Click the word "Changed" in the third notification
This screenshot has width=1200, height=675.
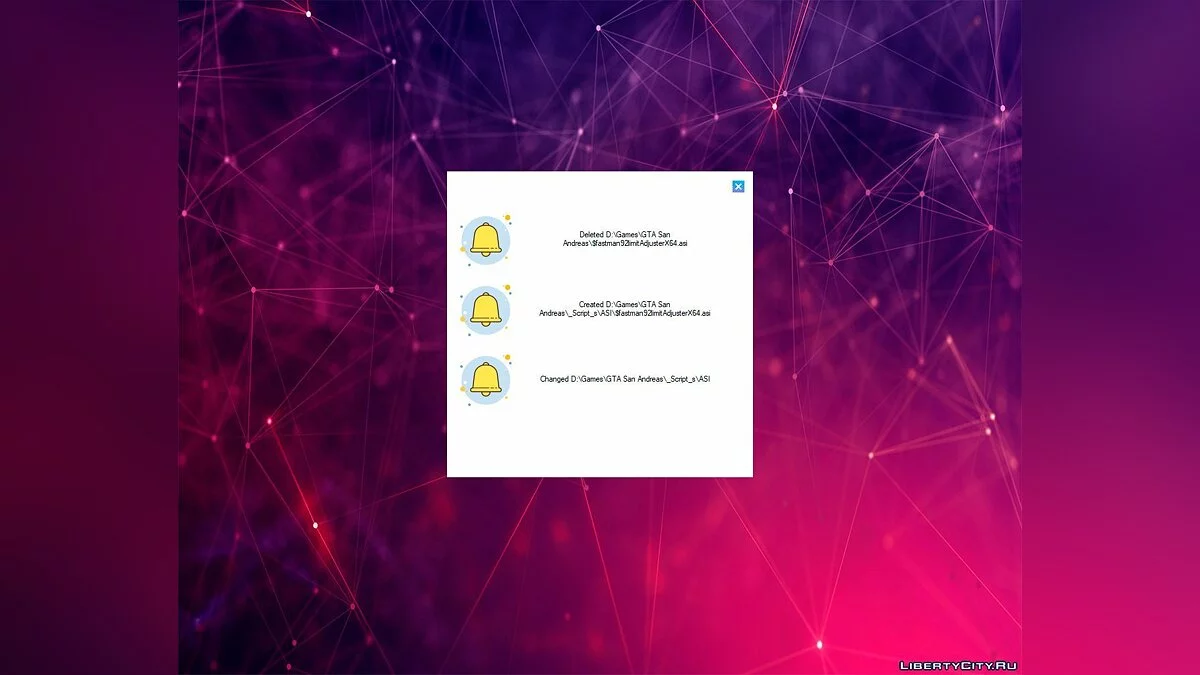(x=554, y=379)
